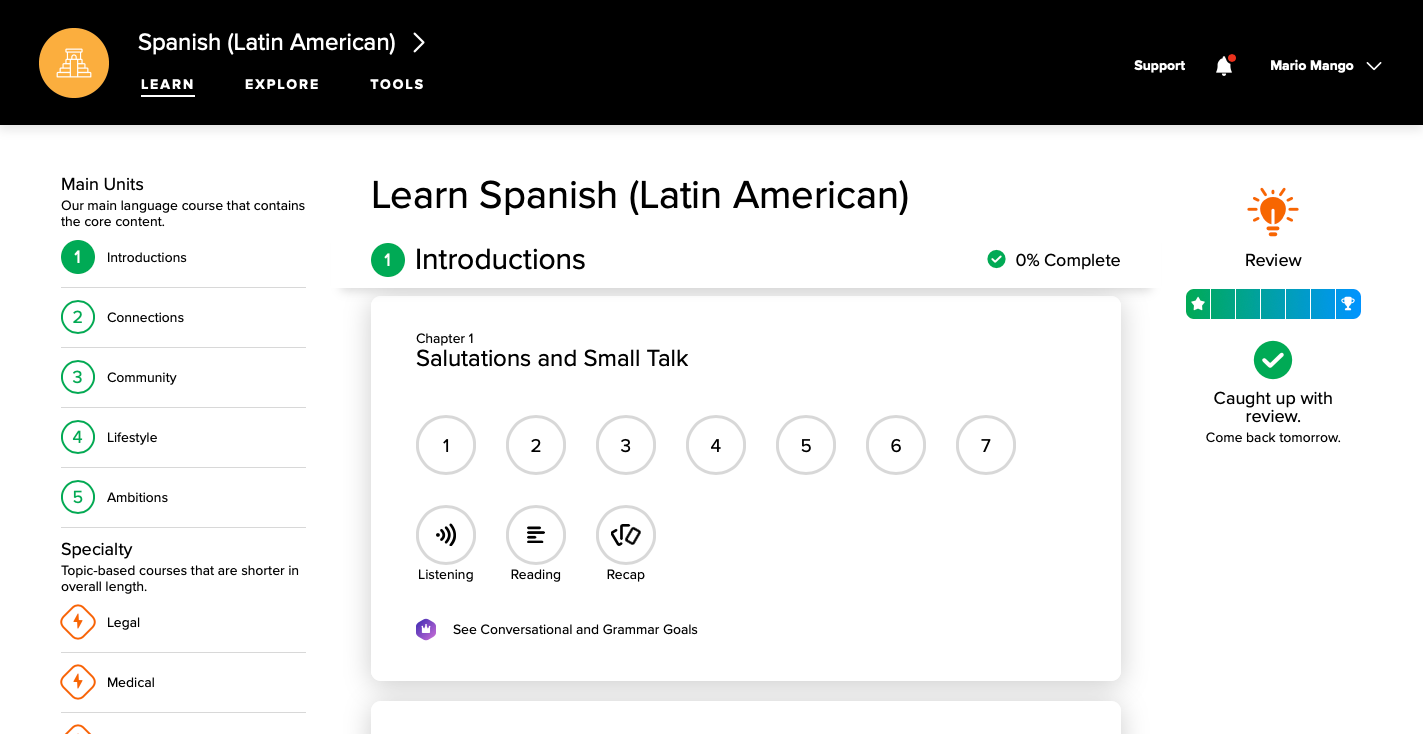Open the Spanish course app logo icon
This screenshot has width=1423, height=734.
point(73,62)
